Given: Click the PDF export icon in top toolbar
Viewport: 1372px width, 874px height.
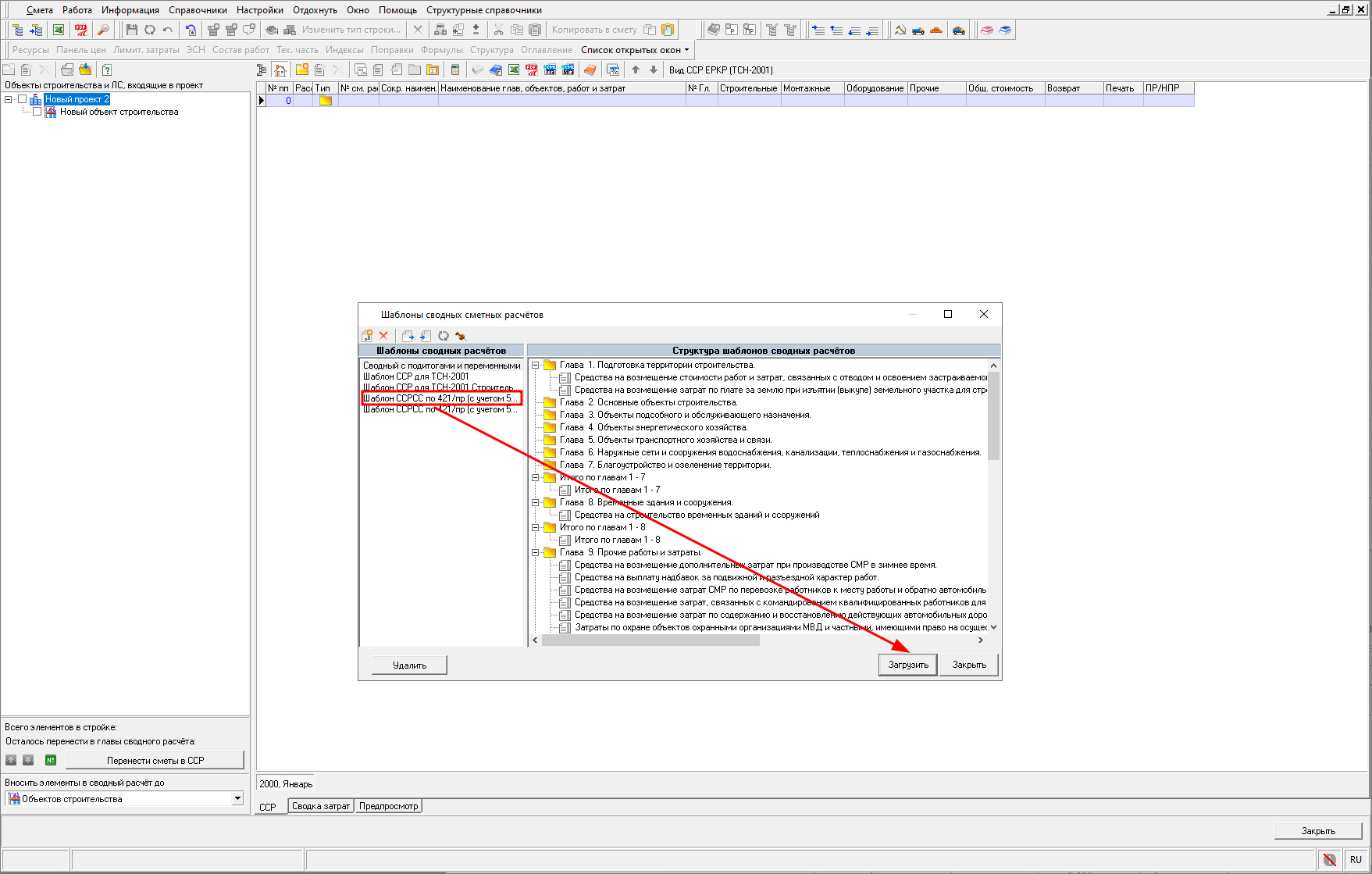Looking at the screenshot, I should pyautogui.click(x=81, y=30).
